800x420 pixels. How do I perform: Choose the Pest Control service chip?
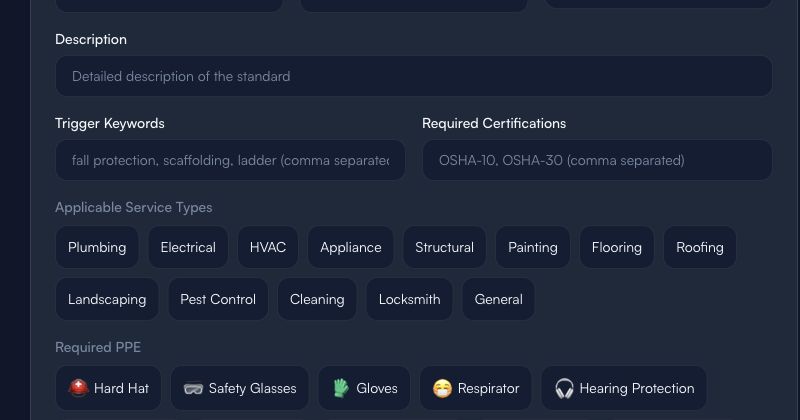click(x=218, y=299)
